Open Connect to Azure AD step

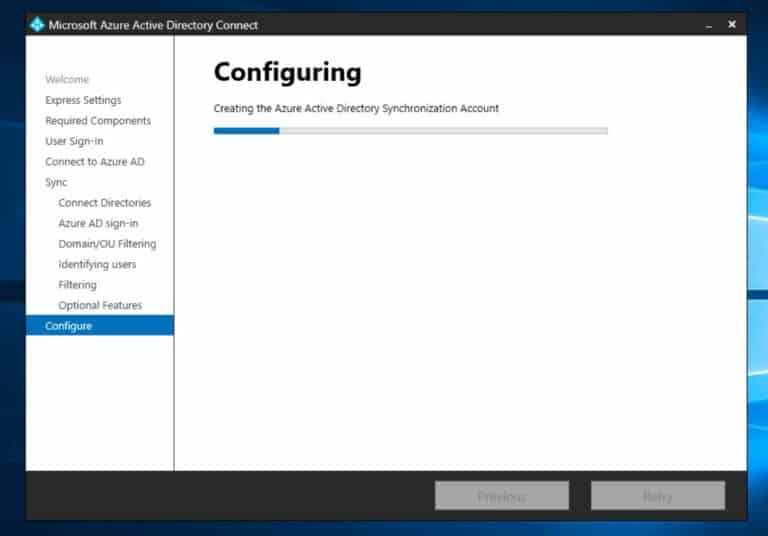(95, 162)
